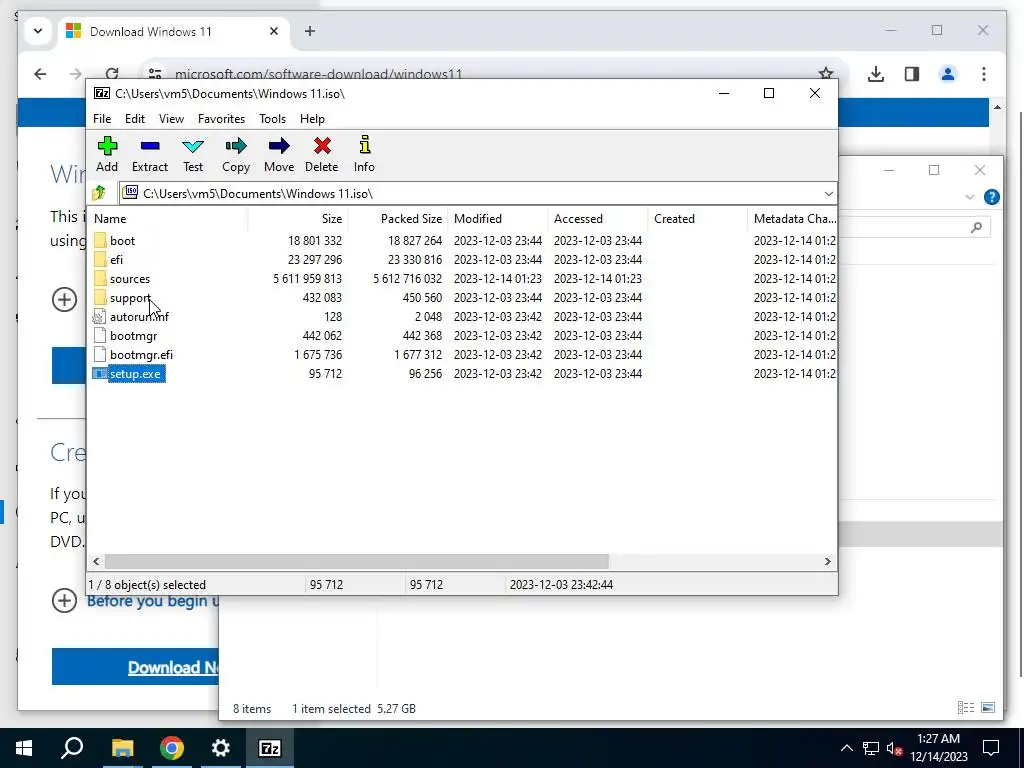Expand the 7-Zip address path dropdown
This screenshot has width=1024, height=768.
[x=828, y=193]
